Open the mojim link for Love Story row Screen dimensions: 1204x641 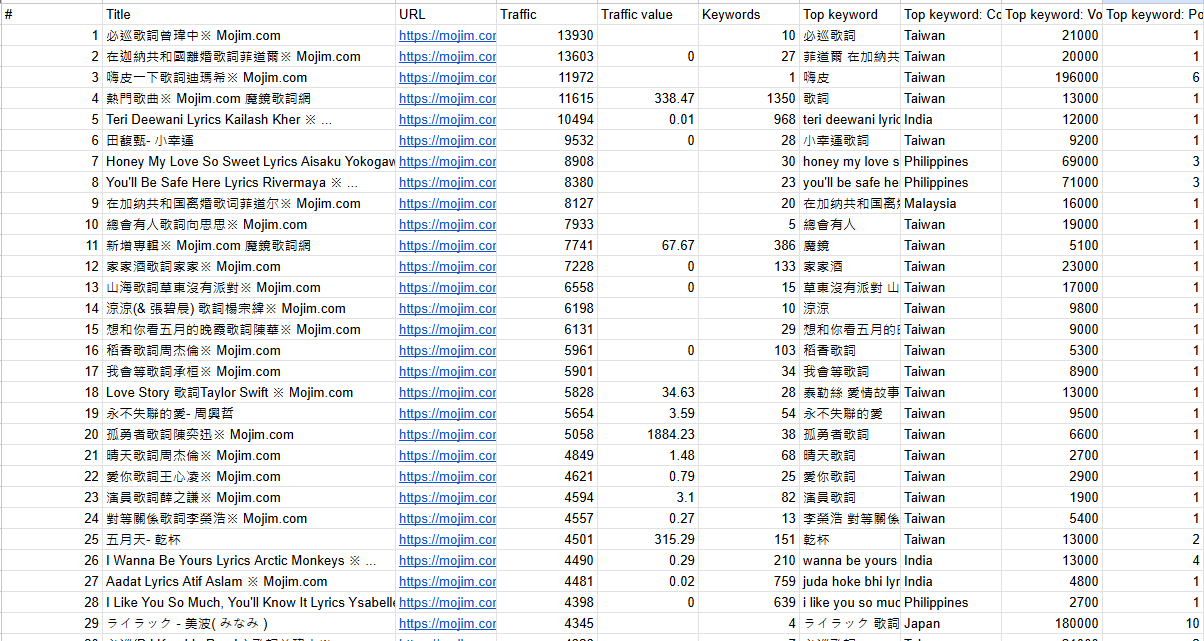pos(447,392)
